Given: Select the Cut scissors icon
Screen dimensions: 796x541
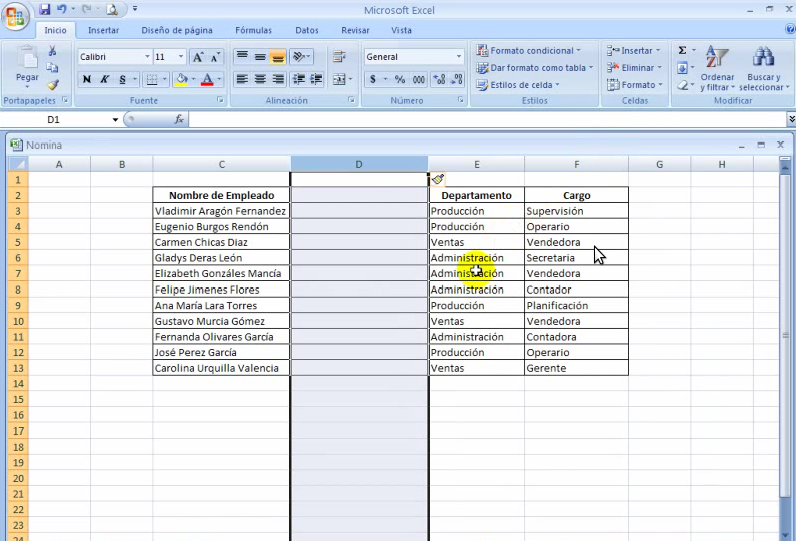Looking at the screenshot, I should click(x=53, y=51).
